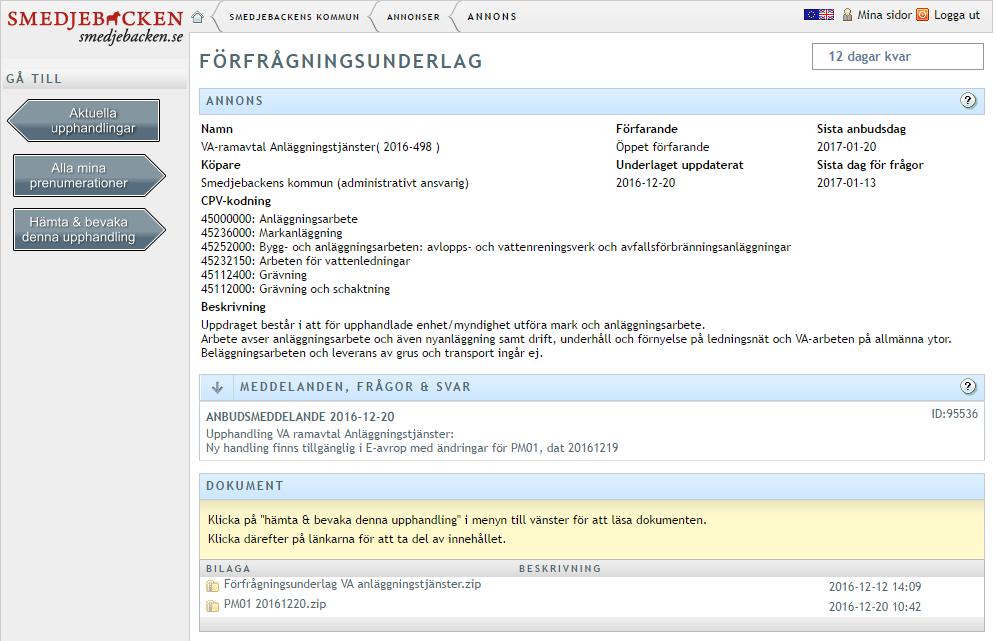Click the padlock icon beside Mina sidor
997x641 pixels.
tap(847, 15)
